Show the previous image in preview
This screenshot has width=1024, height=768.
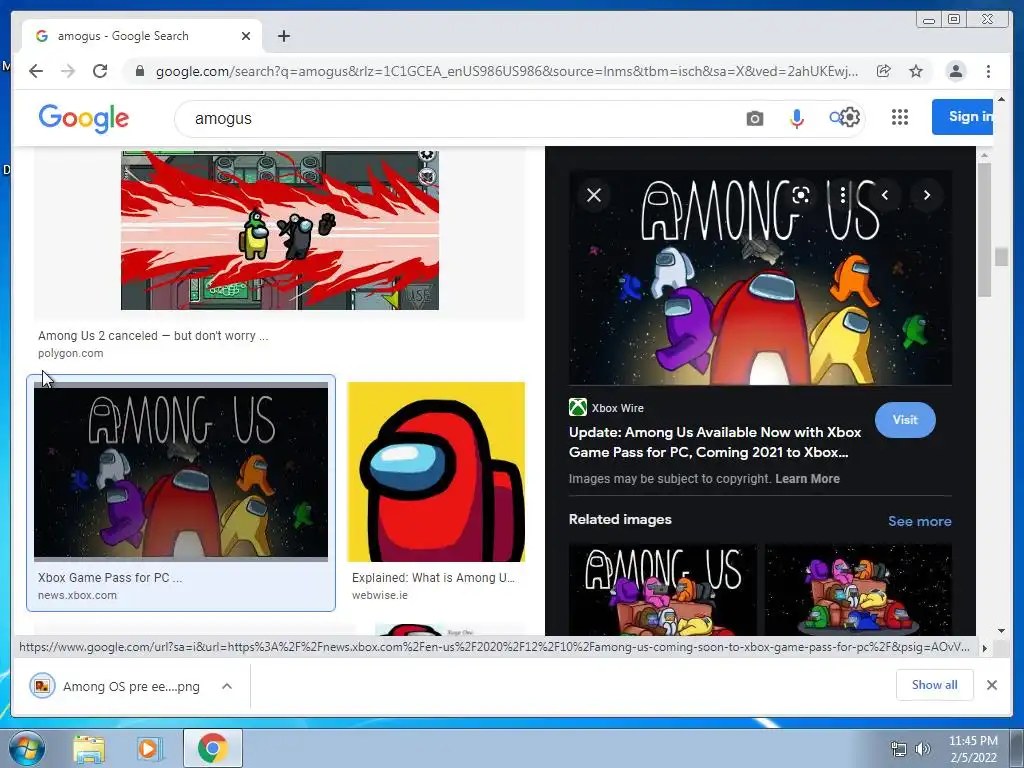[885, 195]
